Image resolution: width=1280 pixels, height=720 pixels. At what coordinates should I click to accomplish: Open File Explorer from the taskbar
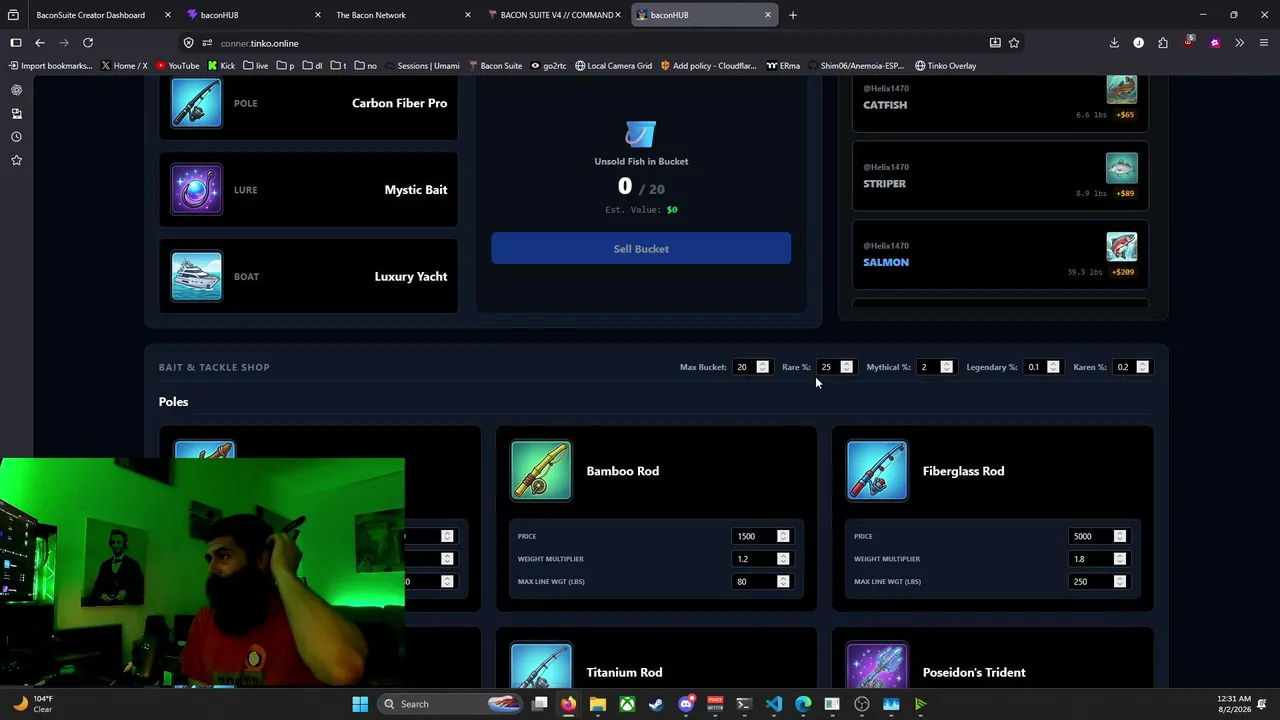coord(598,704)
